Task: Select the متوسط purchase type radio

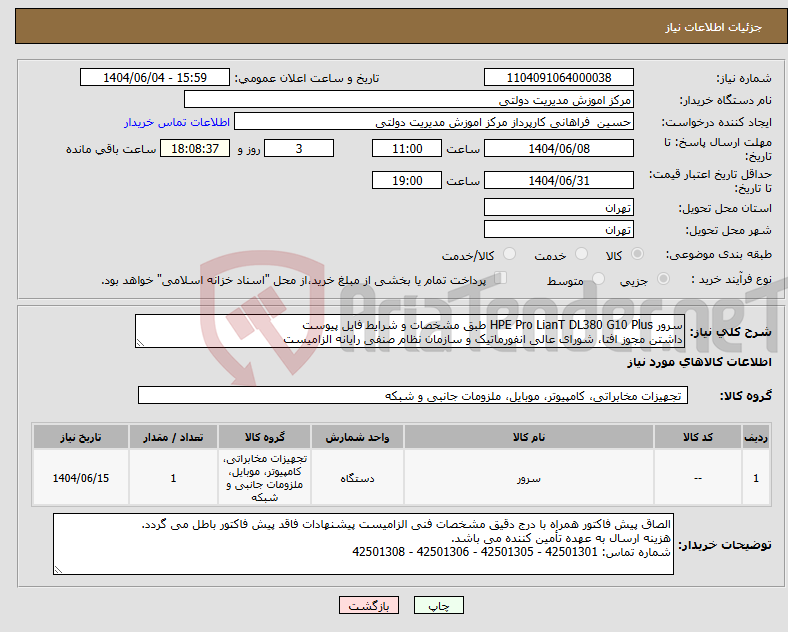Action: 598,279
